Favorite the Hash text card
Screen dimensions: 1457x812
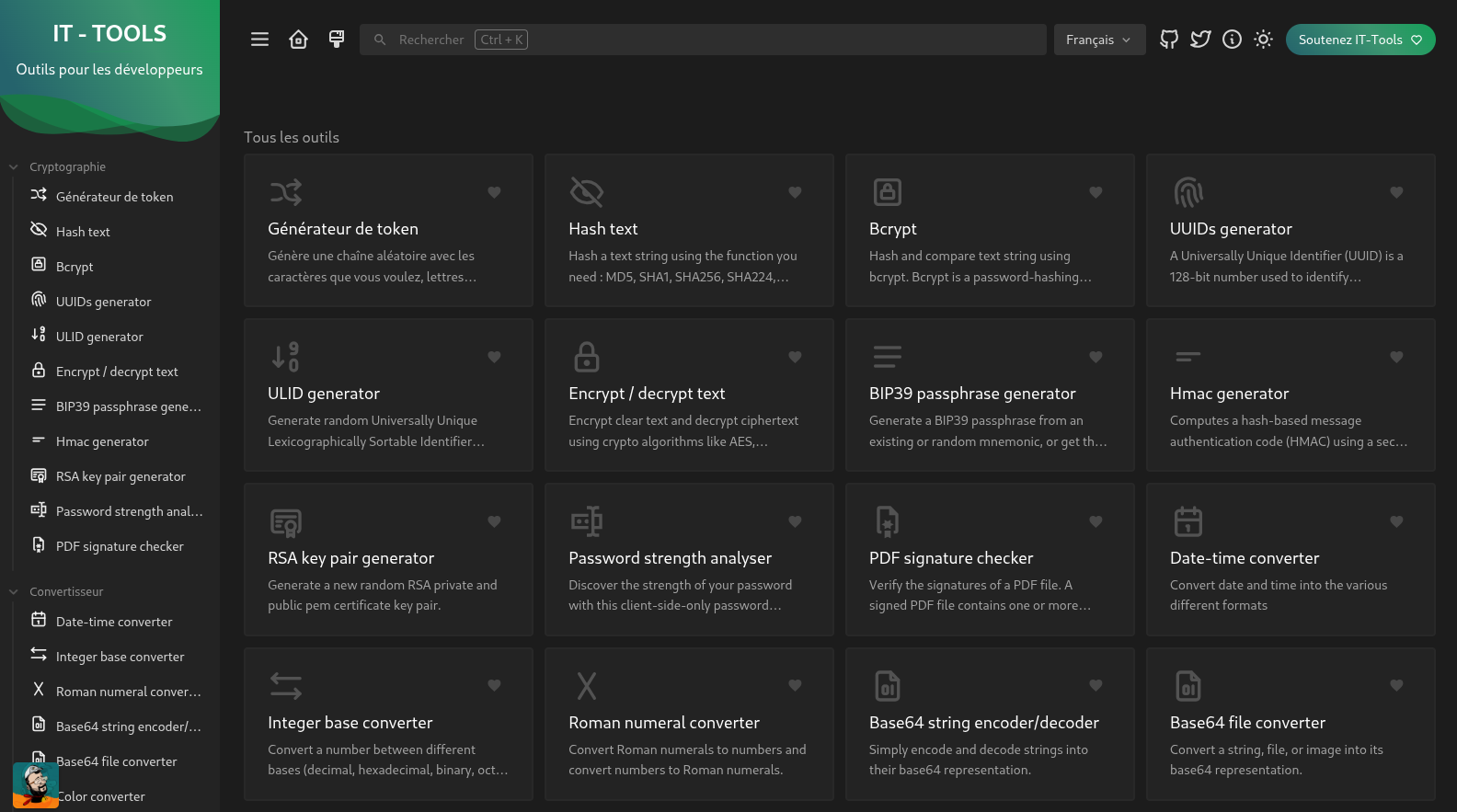pyautogui.click(x=795, y=192)
